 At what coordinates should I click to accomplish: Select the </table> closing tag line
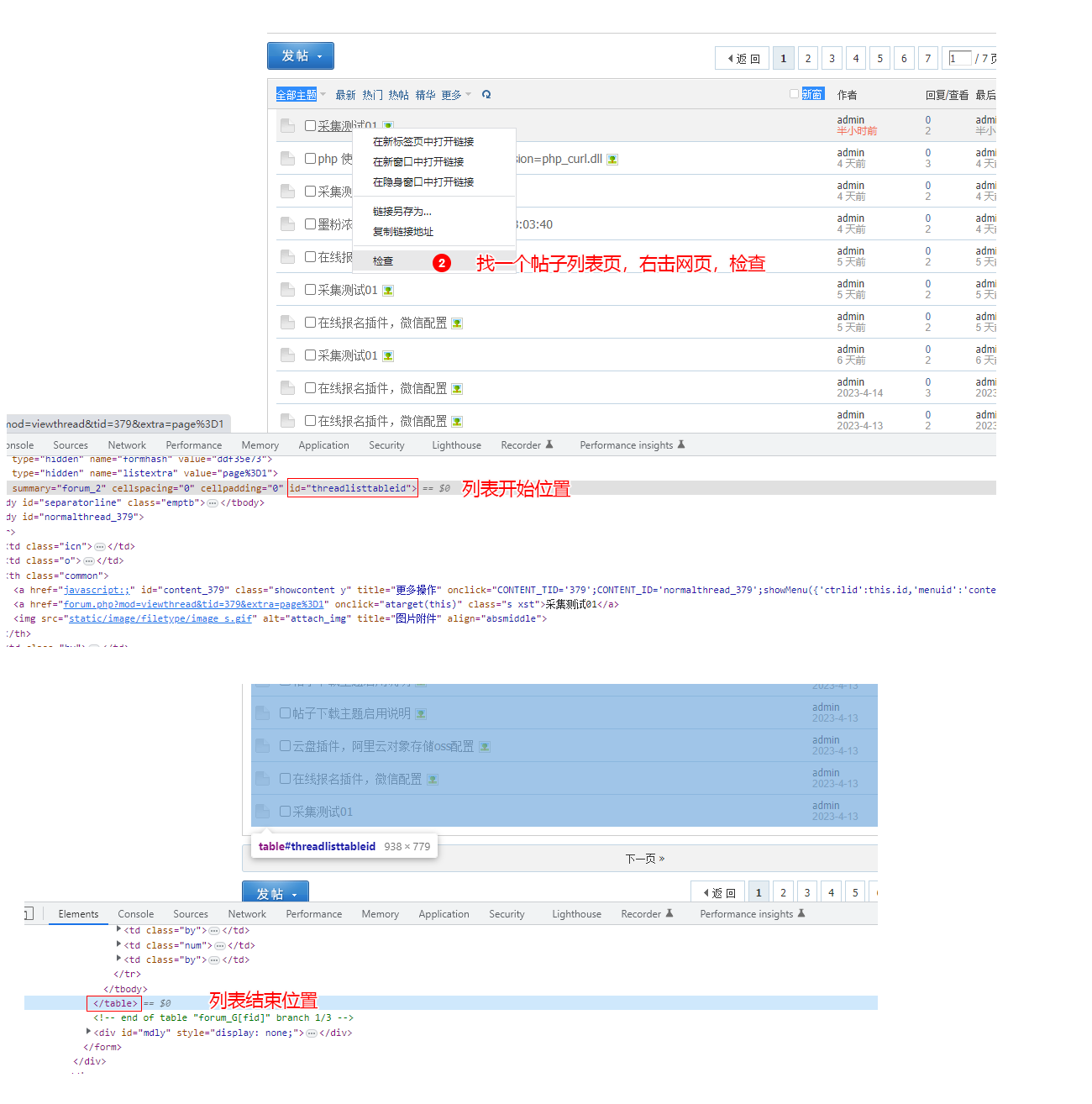(451, 1003)
